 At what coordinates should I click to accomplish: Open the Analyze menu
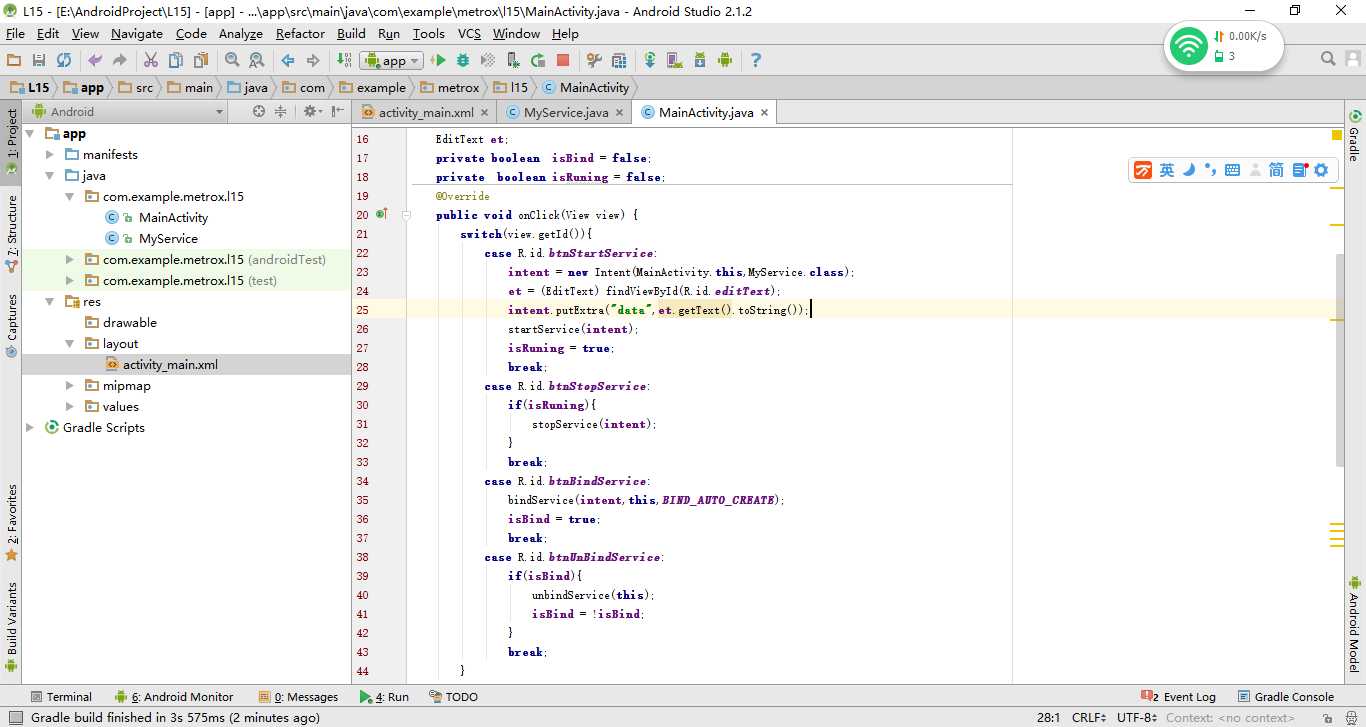[240, 33]
